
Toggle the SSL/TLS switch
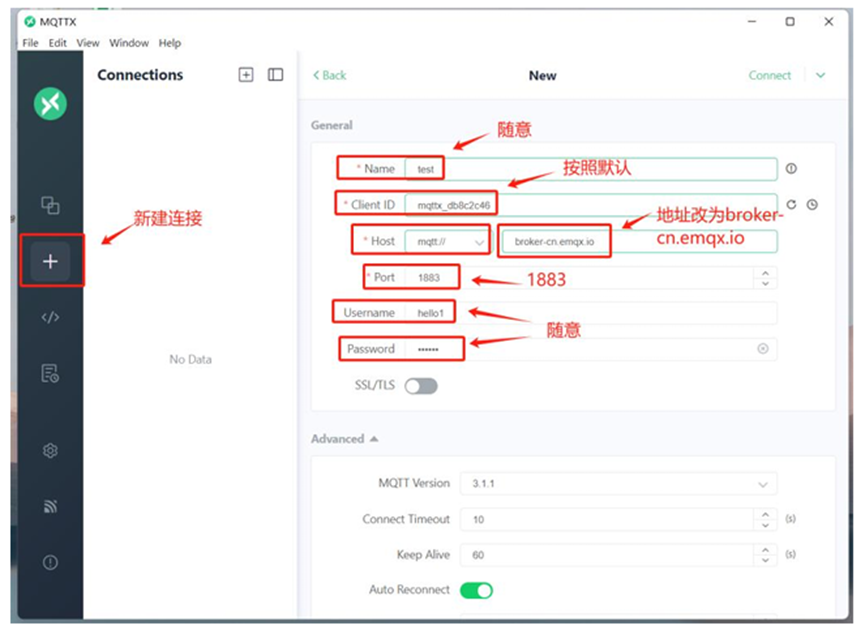point(421,386)
